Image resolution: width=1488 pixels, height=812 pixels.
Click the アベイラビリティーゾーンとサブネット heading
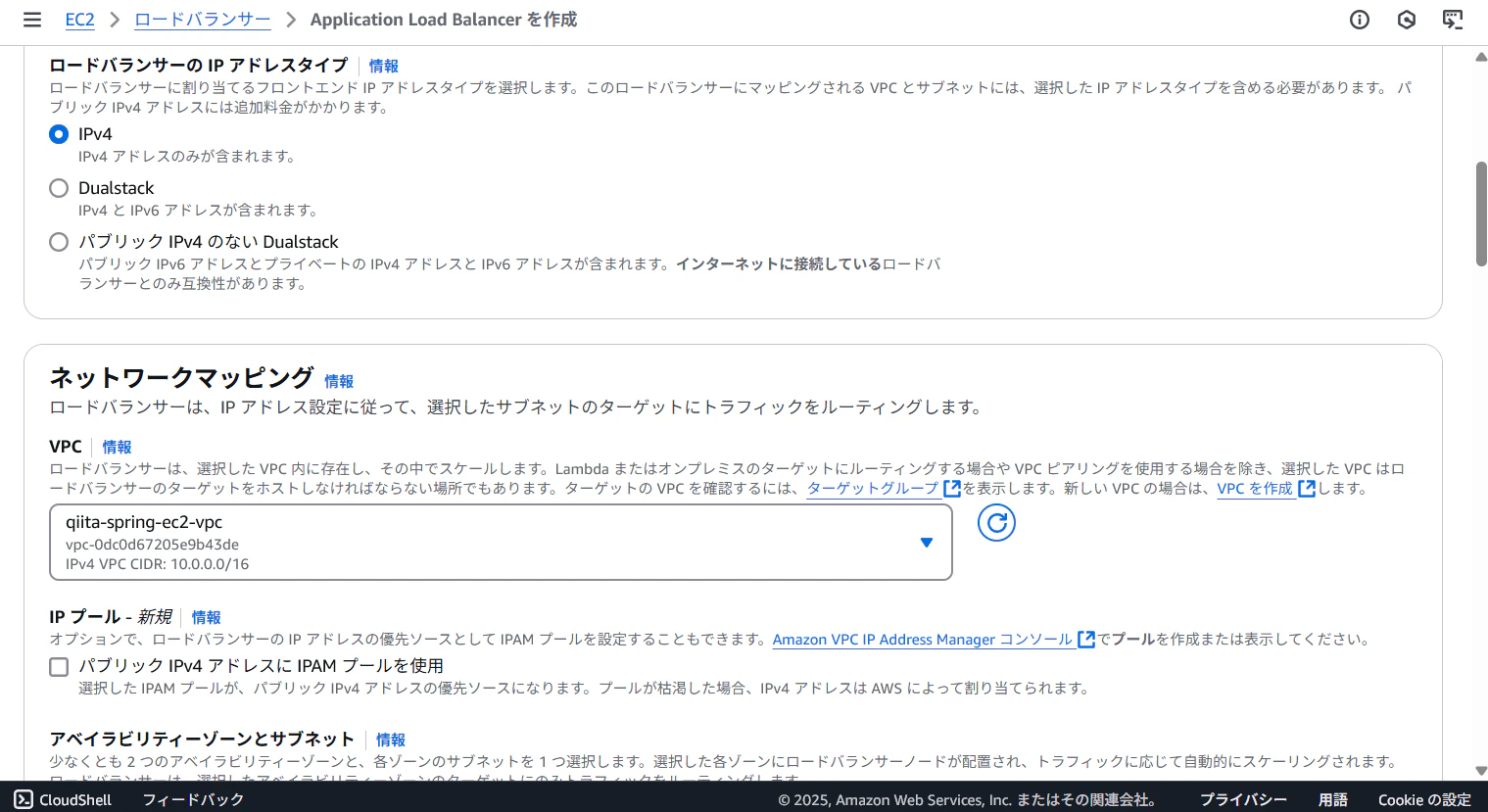click(x=202, y=739)
